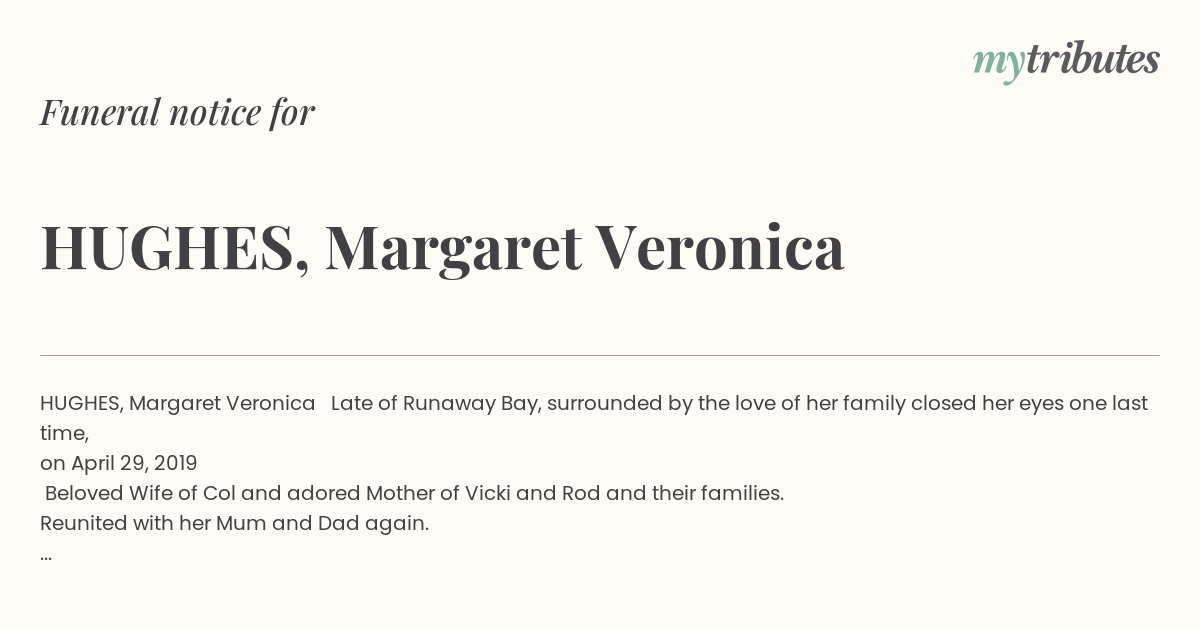This screenshot has width=1200, height=630.
Task: Click the green "my" part of logo
Action: [x=998, y=65]
